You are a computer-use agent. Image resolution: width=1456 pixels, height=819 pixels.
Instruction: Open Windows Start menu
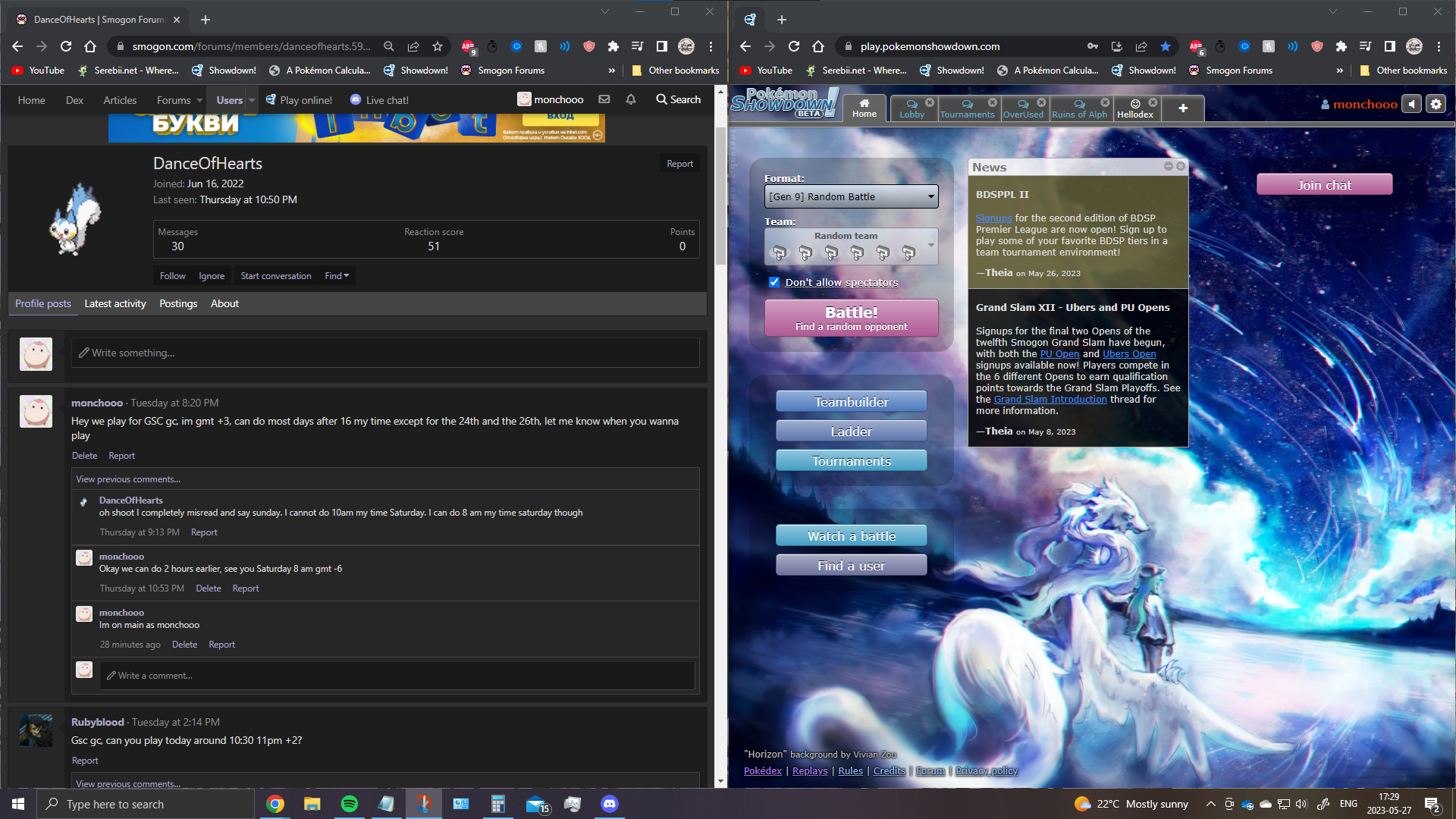click(18, 804)
